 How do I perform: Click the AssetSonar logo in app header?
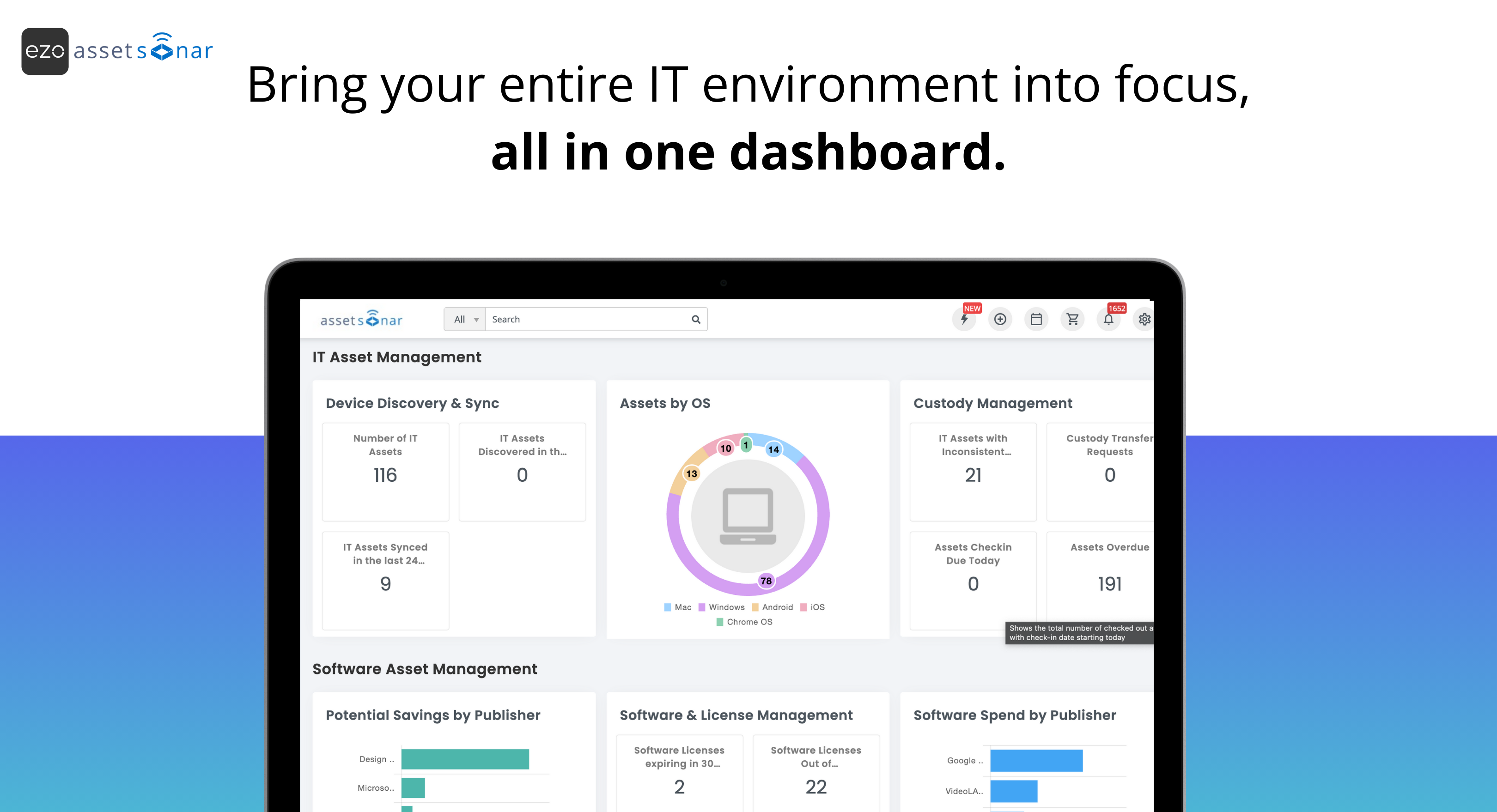point(361,320)
